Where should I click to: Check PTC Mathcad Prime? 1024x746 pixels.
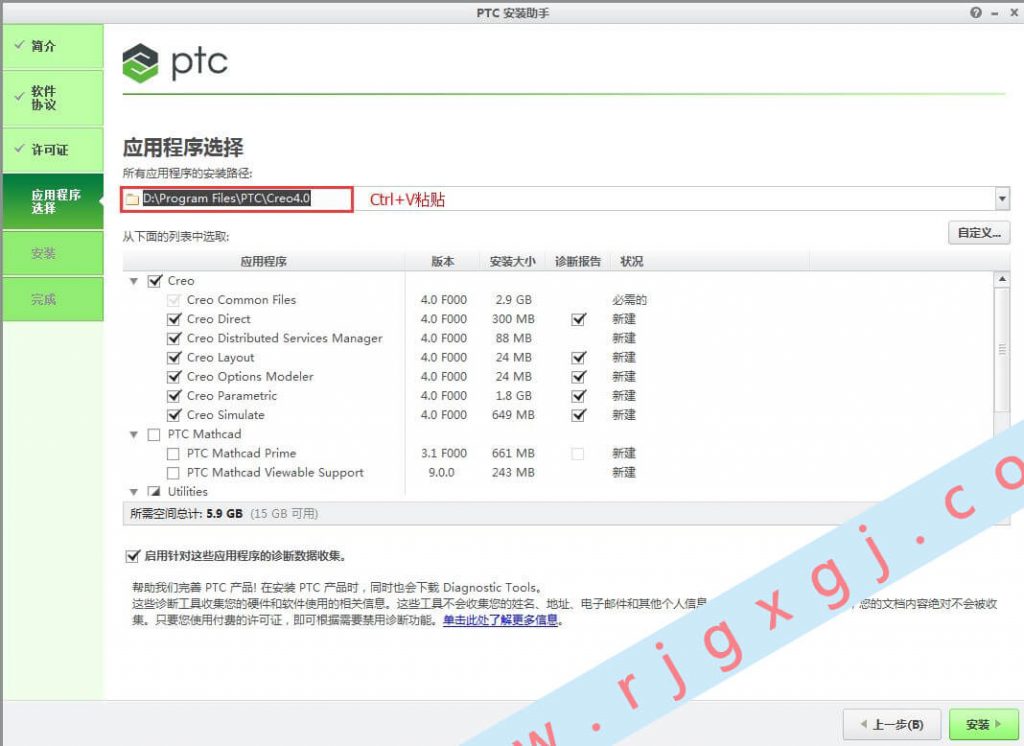pos(173,453)
